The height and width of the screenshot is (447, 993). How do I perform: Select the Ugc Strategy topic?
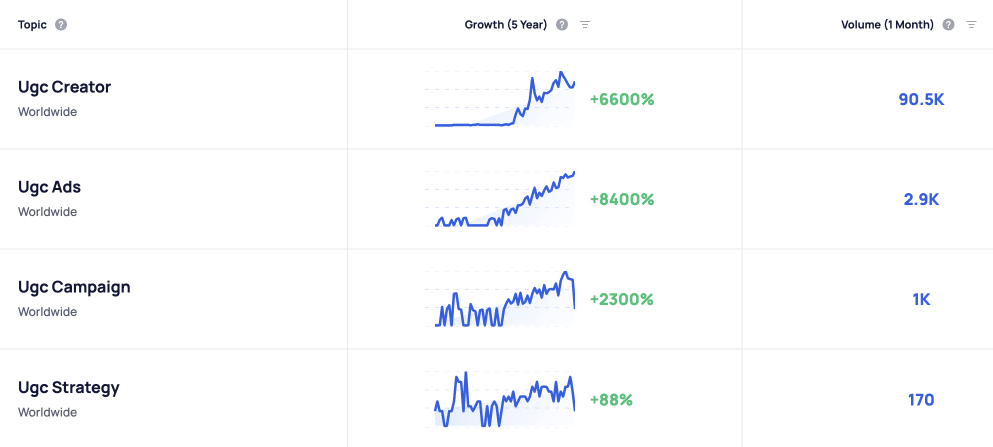pos(68,387)
